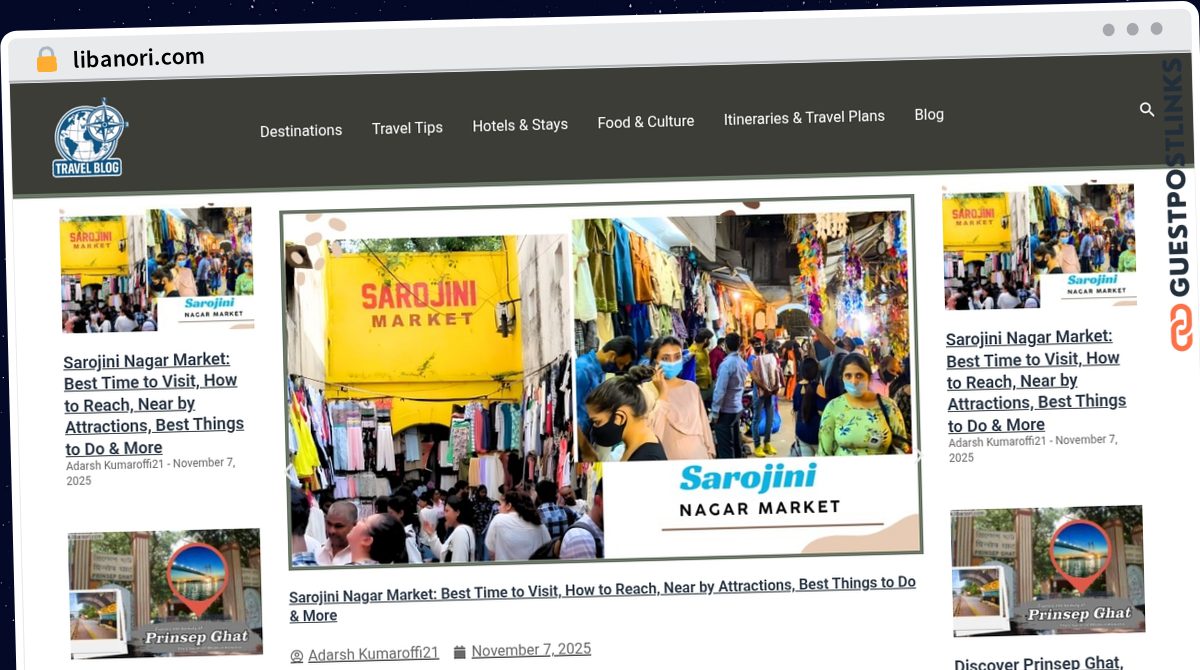Open left sidebar Sarojini Market thumbnail
The image size is (1200, 670).
[156, 269]
